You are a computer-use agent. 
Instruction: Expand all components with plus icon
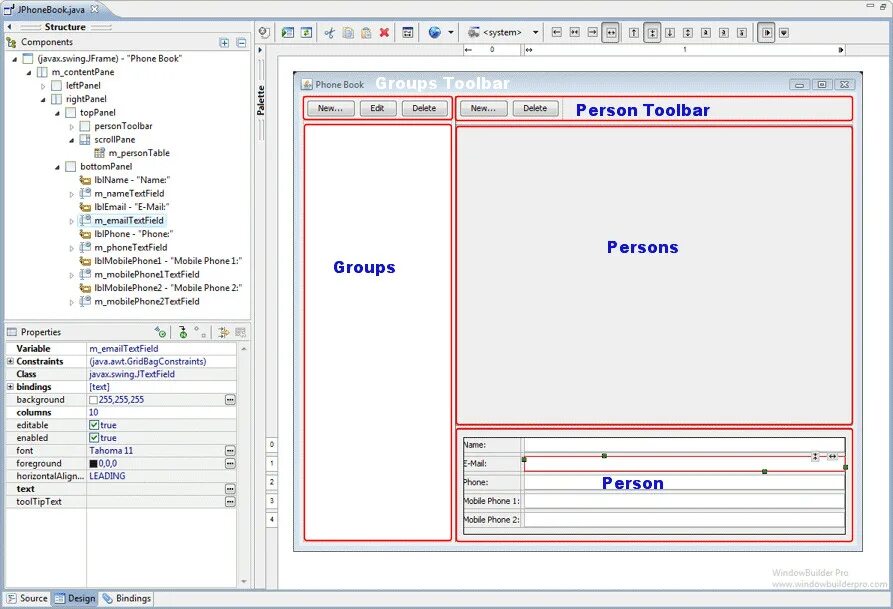224,43
